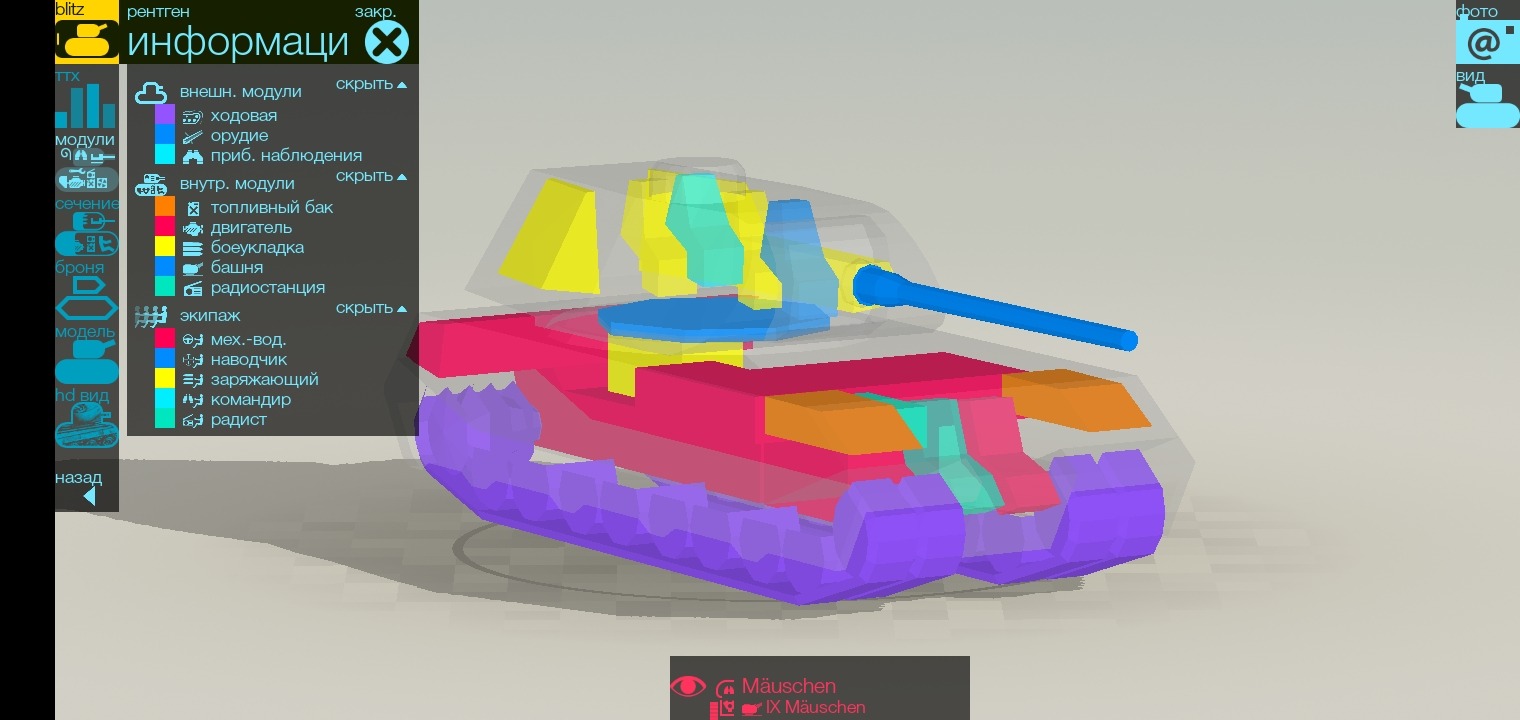The height and width of the screenshot is (720, 1520).
Task: Click the driver icon next to мех.-вод.
Action: tap(193, 340)
